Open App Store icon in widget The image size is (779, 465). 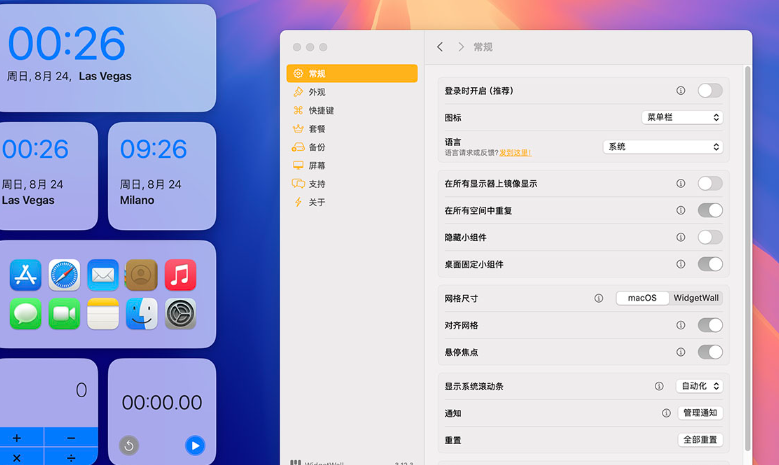click(25, 275)
